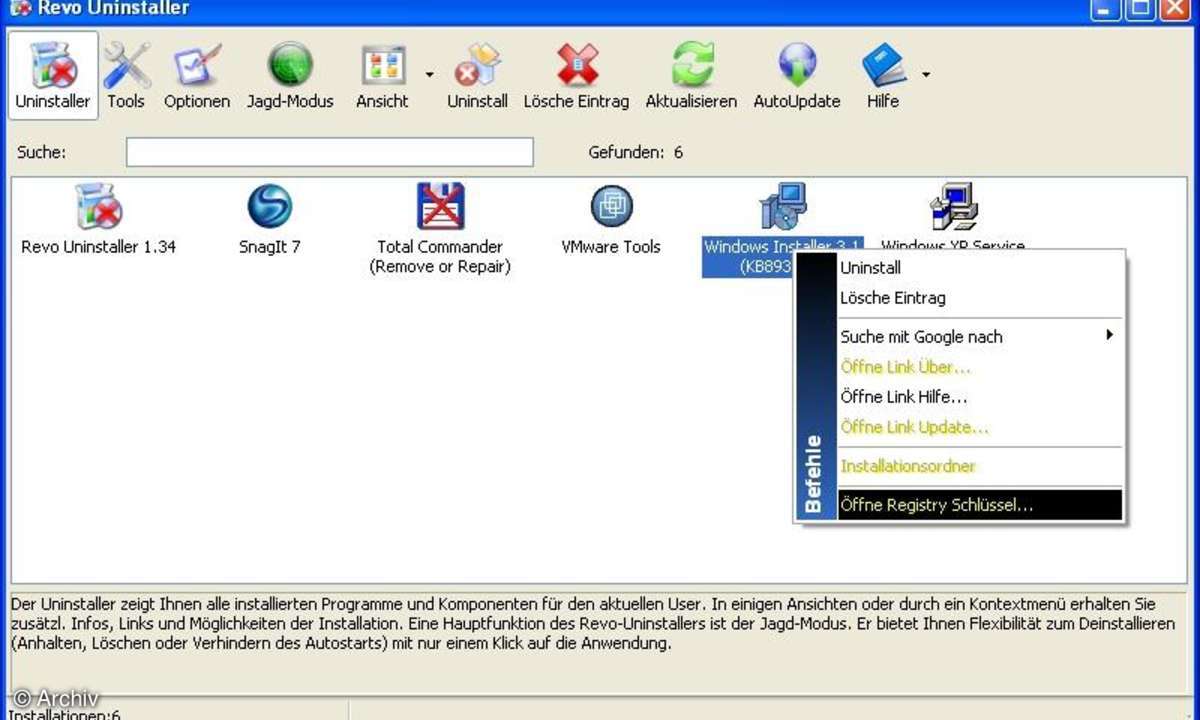Screen dimensions: 1200x720
Task: Open the Tools section
Action: (x=126, y=76)
